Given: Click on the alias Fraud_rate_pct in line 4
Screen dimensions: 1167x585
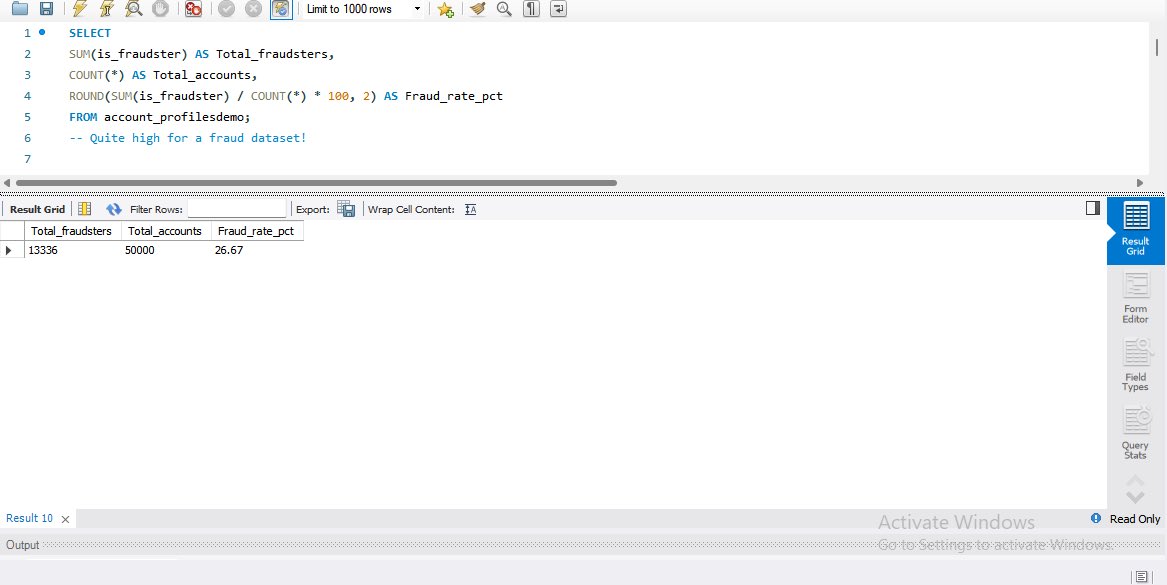Looking at the screenshot, I should pos(454,96).
